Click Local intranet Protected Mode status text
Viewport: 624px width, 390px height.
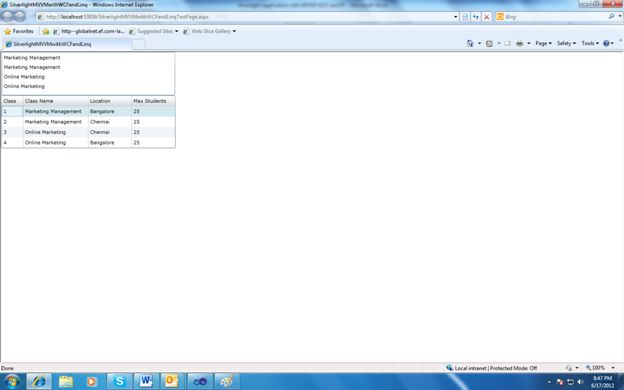coord(495,368)
